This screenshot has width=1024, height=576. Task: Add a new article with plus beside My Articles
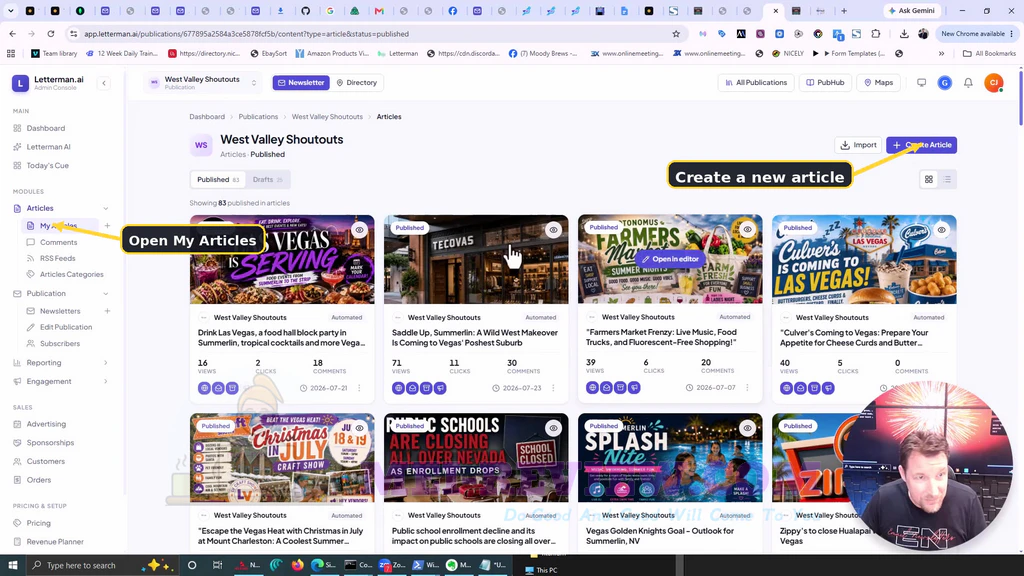(107, 226)
